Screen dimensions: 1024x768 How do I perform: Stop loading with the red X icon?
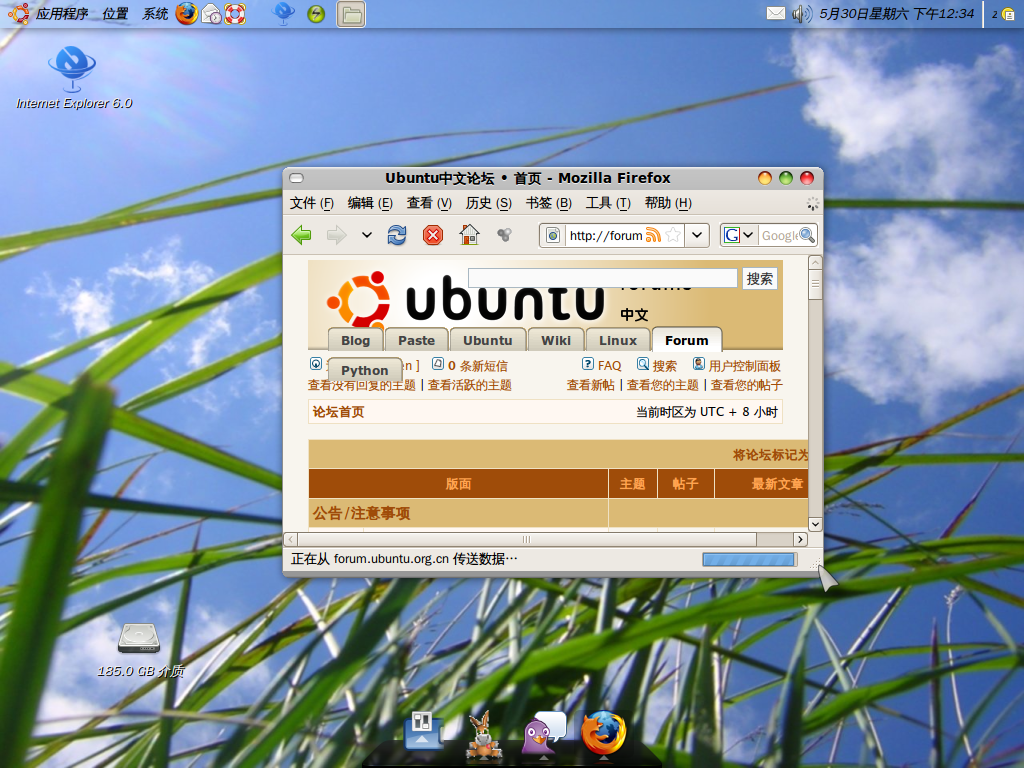tap(433, 235)
